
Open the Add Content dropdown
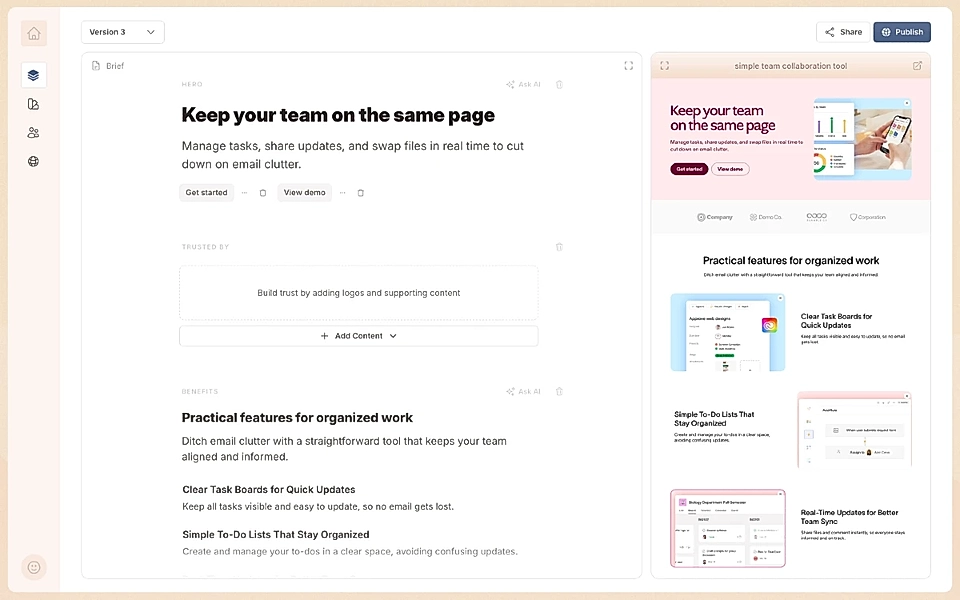tap(358, 336)
